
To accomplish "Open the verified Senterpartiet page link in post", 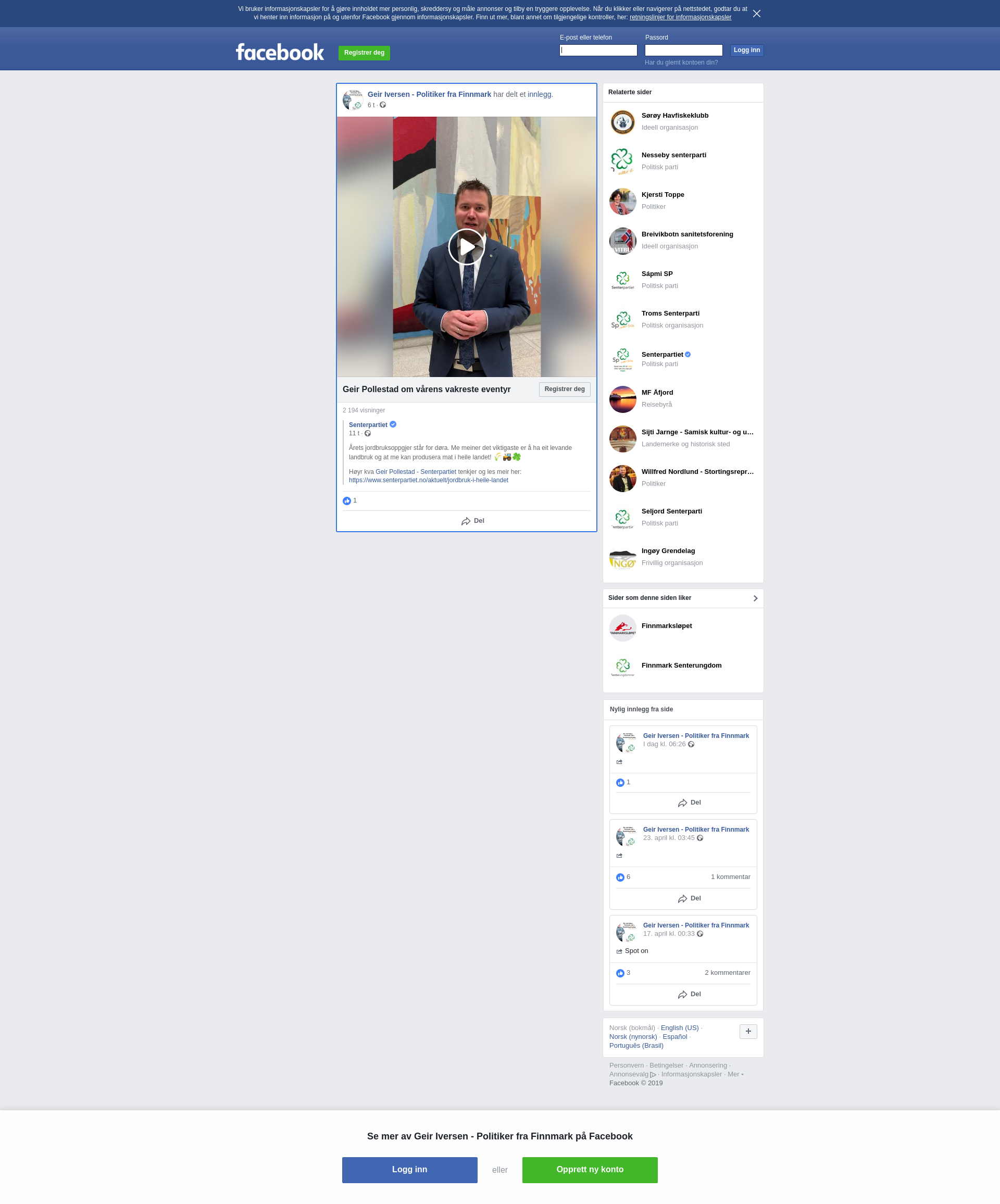I will [x=368, y=425].
